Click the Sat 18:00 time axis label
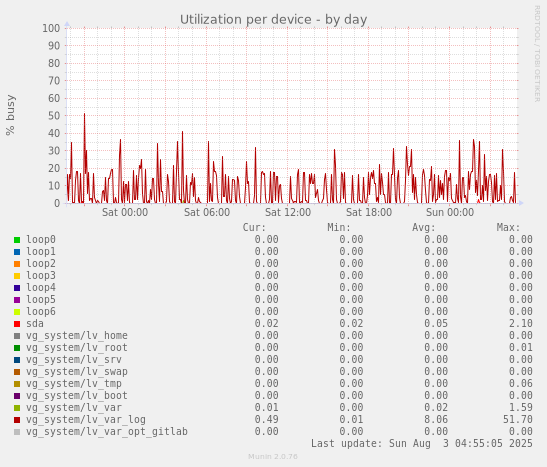This screenshot has height=467, width=547. click(369, 212)
